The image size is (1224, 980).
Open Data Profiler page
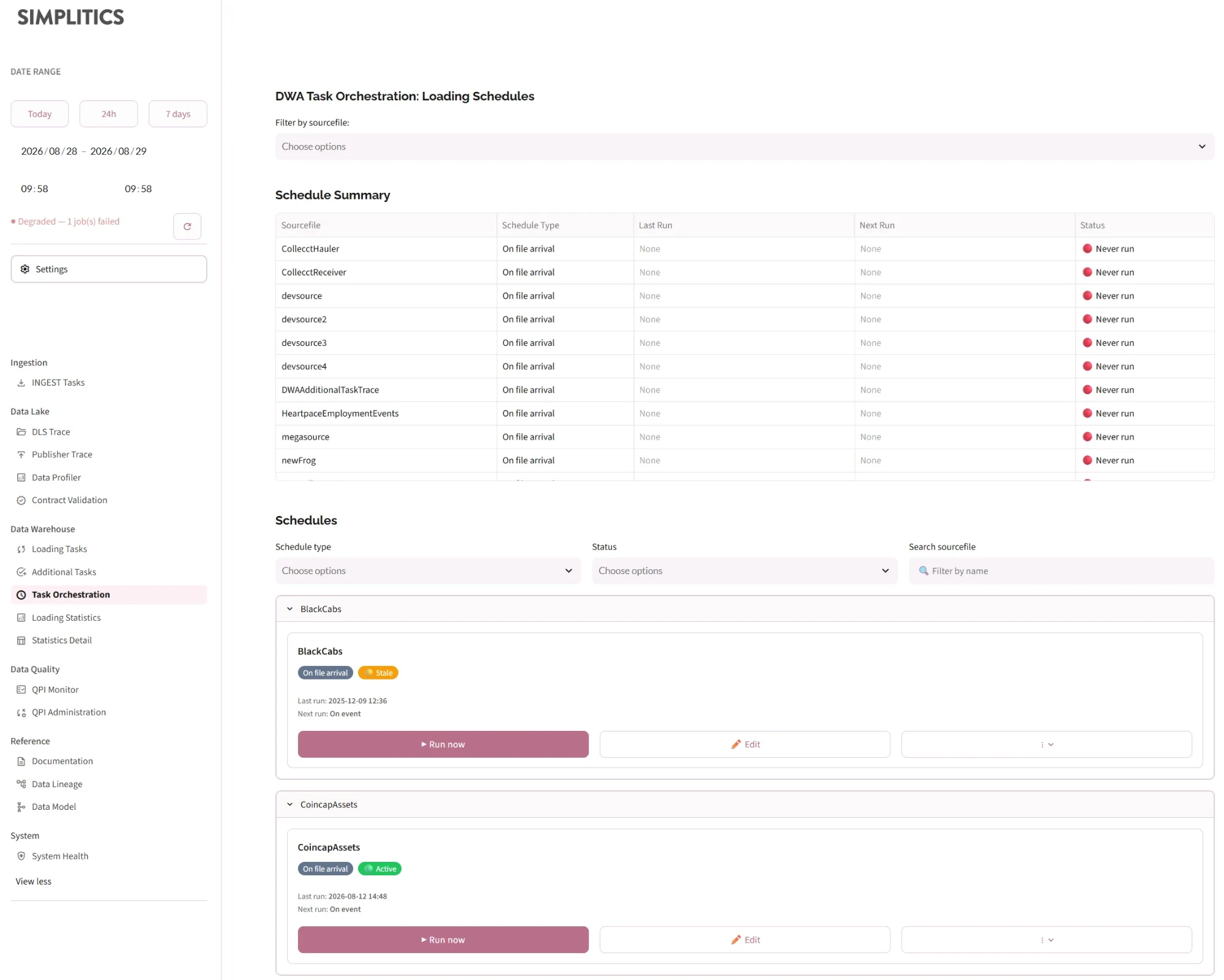[x=56, y=477]
